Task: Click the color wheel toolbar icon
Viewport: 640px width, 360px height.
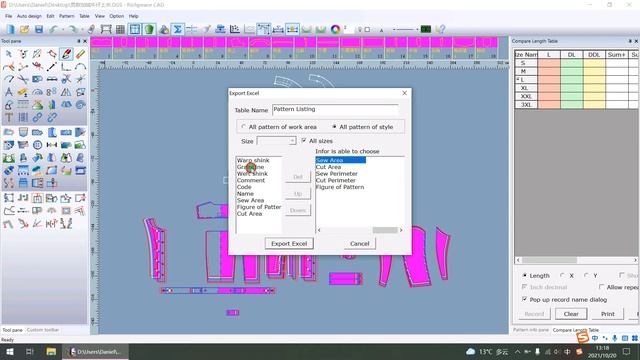Action: tap(336, 29)
